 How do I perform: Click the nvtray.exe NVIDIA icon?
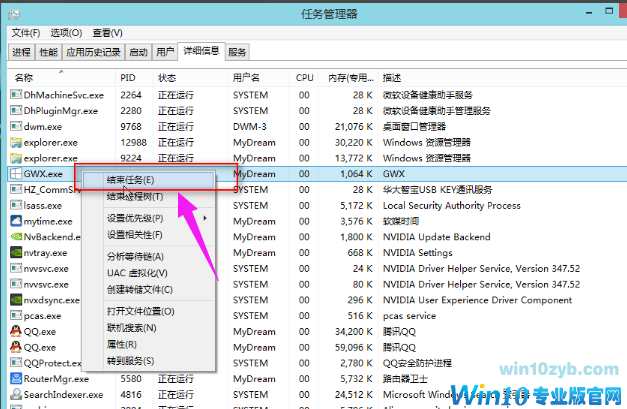[15, 253]
